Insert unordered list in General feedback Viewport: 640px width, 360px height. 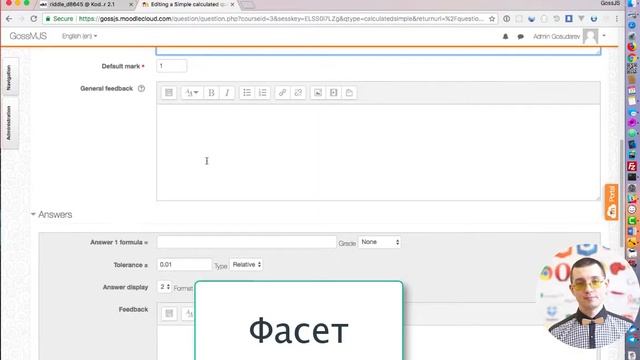pyautogui.click(x=247, y=93)
